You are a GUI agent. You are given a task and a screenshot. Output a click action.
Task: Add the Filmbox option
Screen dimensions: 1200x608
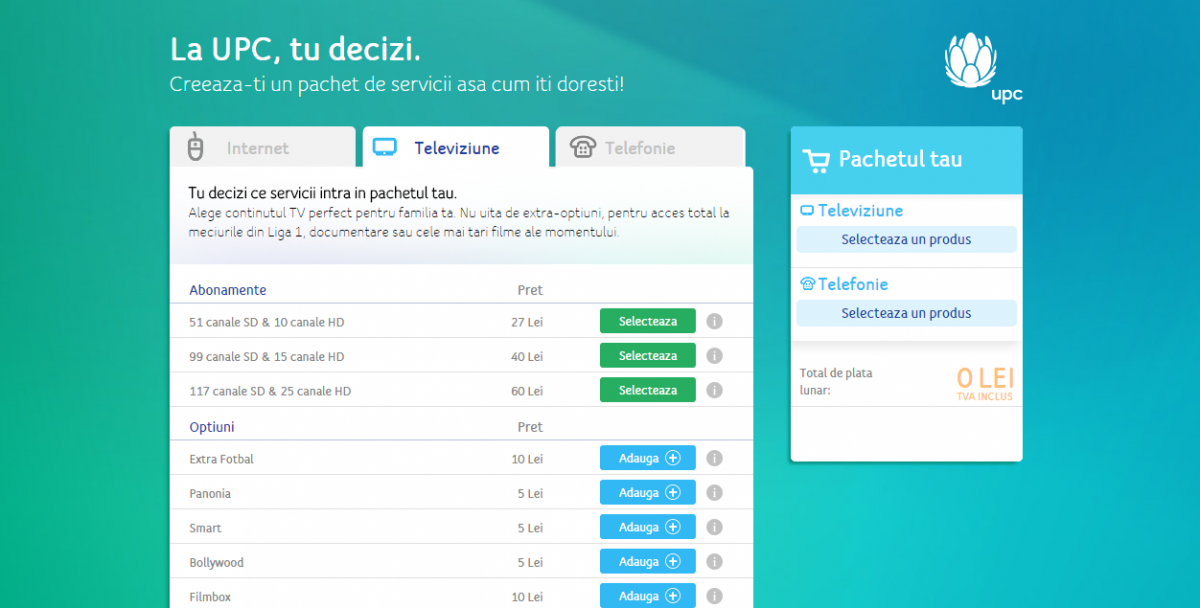click(647, 595)
